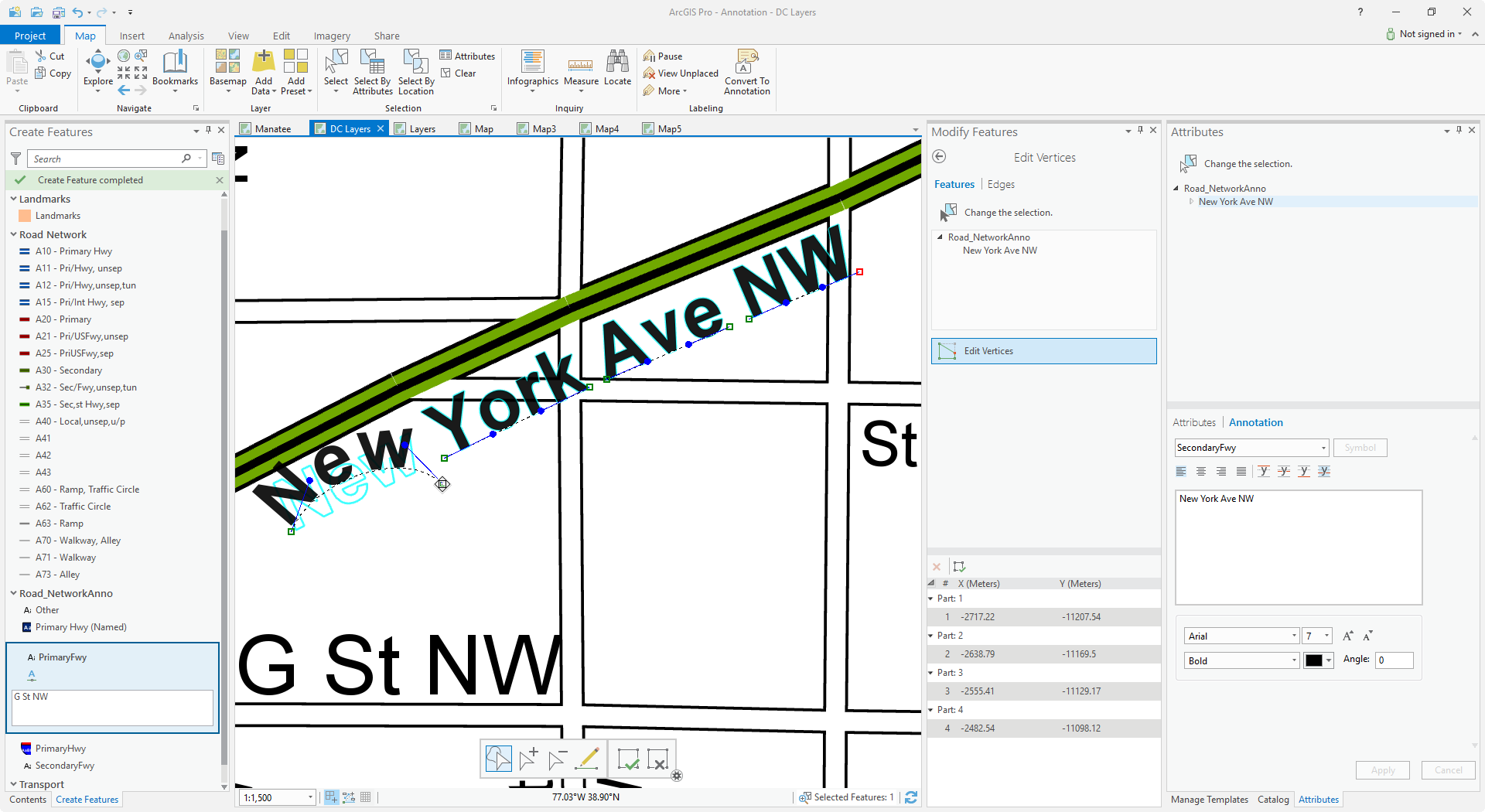Click the Add Data icon
The width and height of the screenshot is (1485, 812).
click(264, 60)
